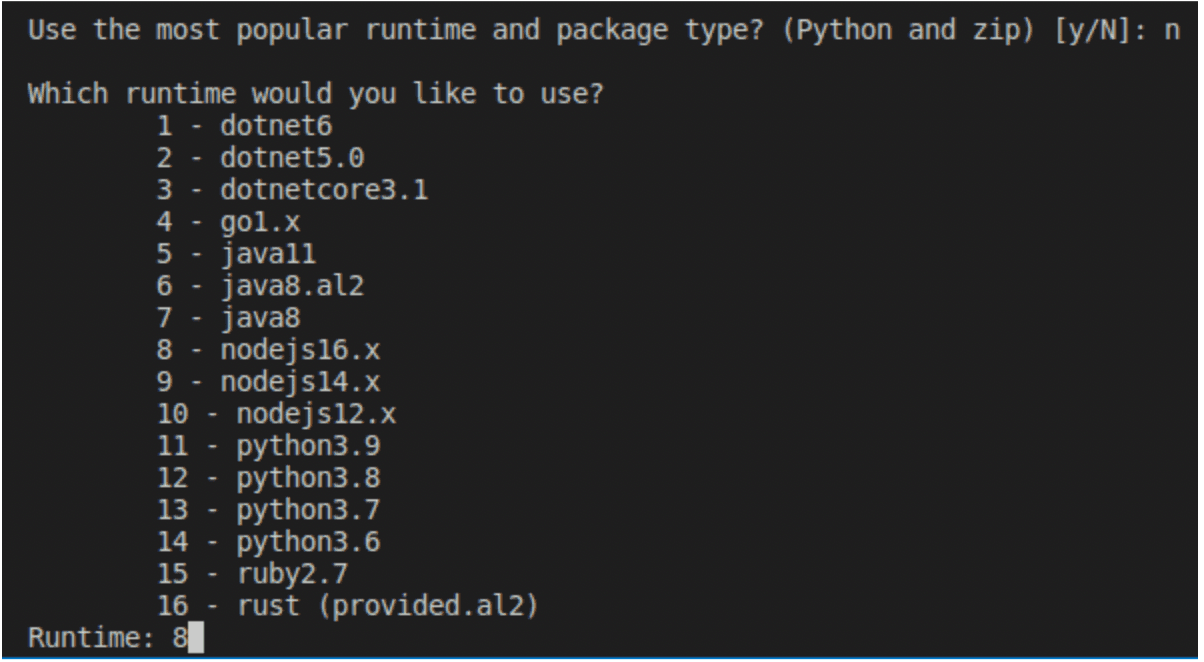The image size is (1204, 662).
Task: Place cursor at the "Runtime: 8" input prompt
Action: coord(116,638)
